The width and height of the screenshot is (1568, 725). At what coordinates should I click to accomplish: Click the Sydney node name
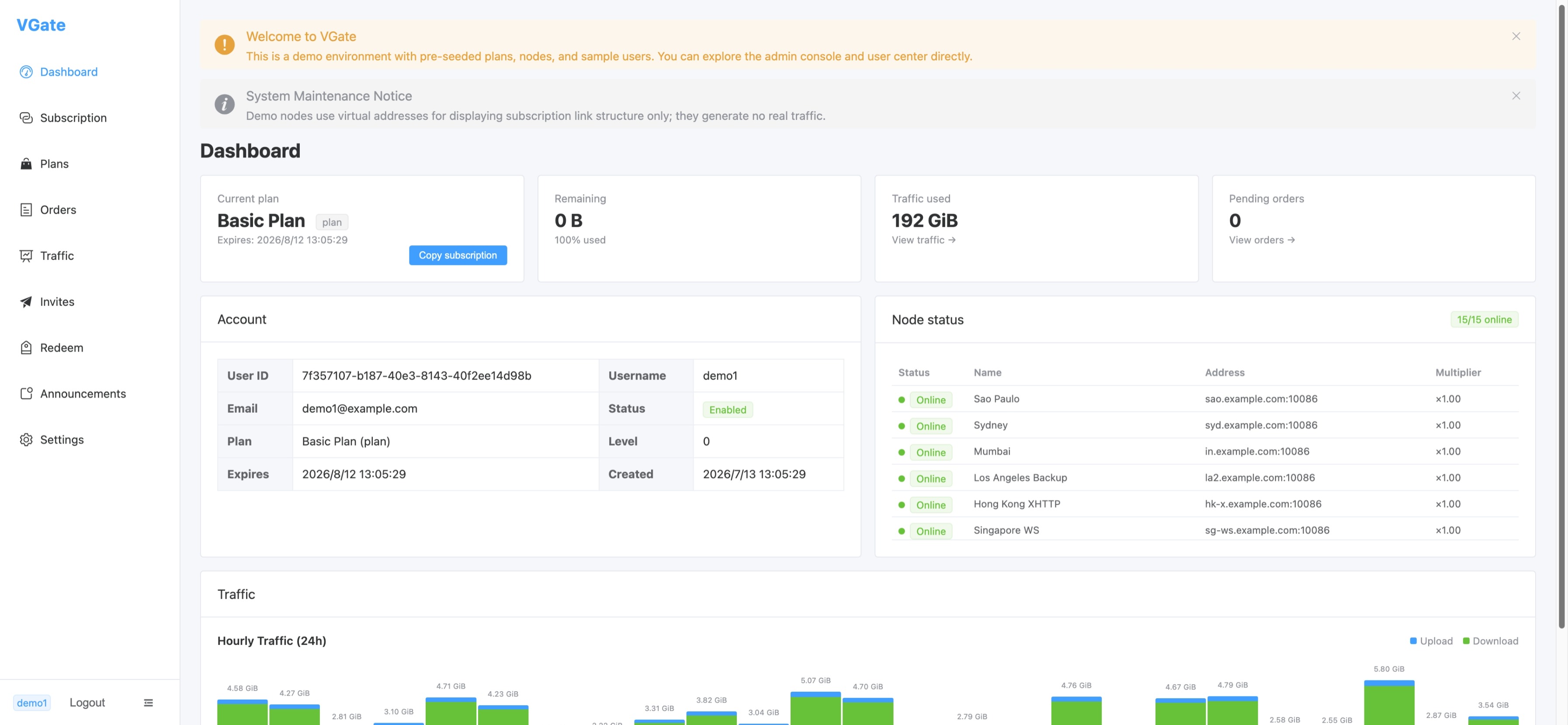[x=990, y=425]
